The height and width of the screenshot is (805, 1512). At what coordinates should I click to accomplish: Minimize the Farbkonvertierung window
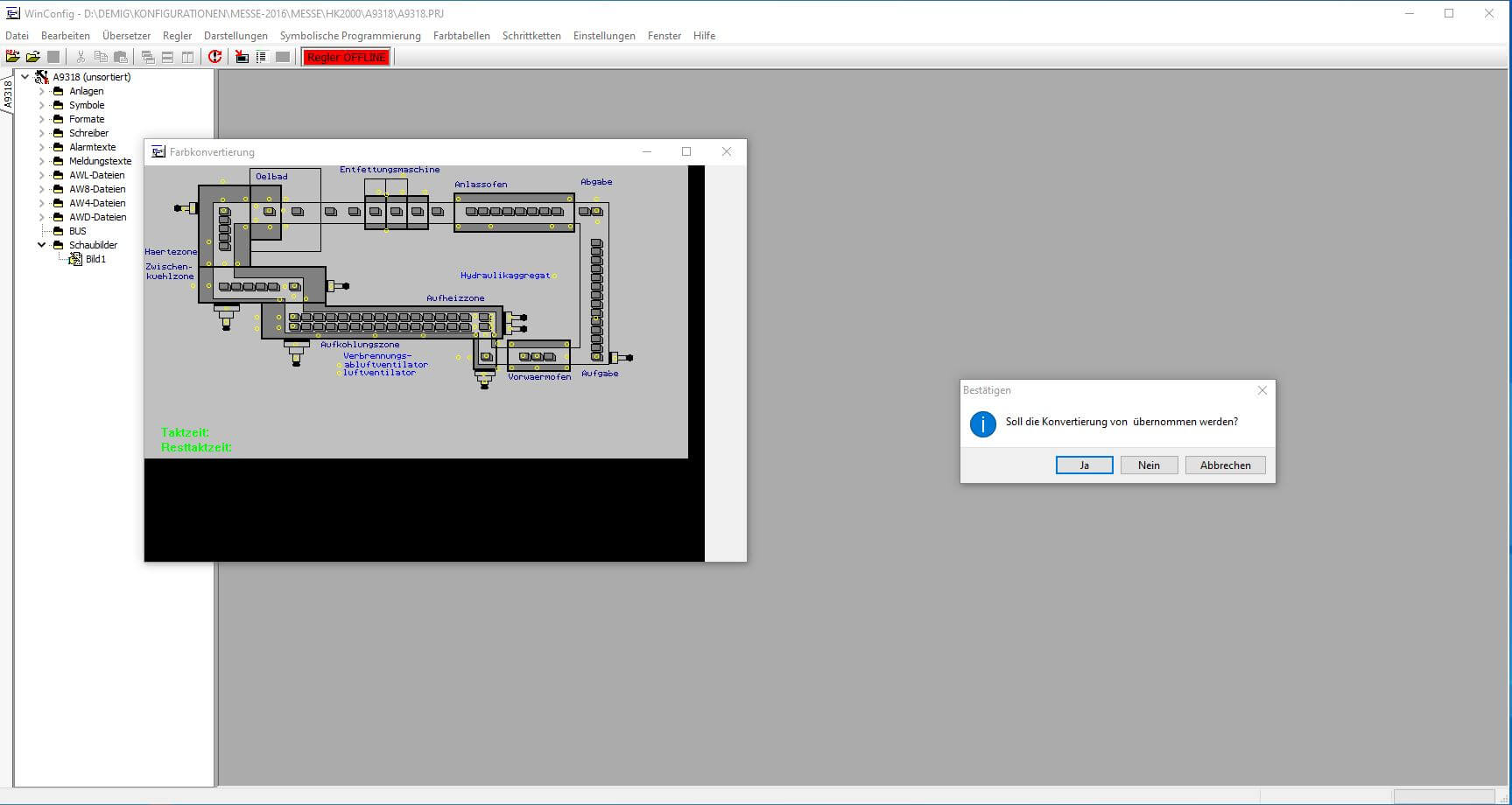pos(647,151)
